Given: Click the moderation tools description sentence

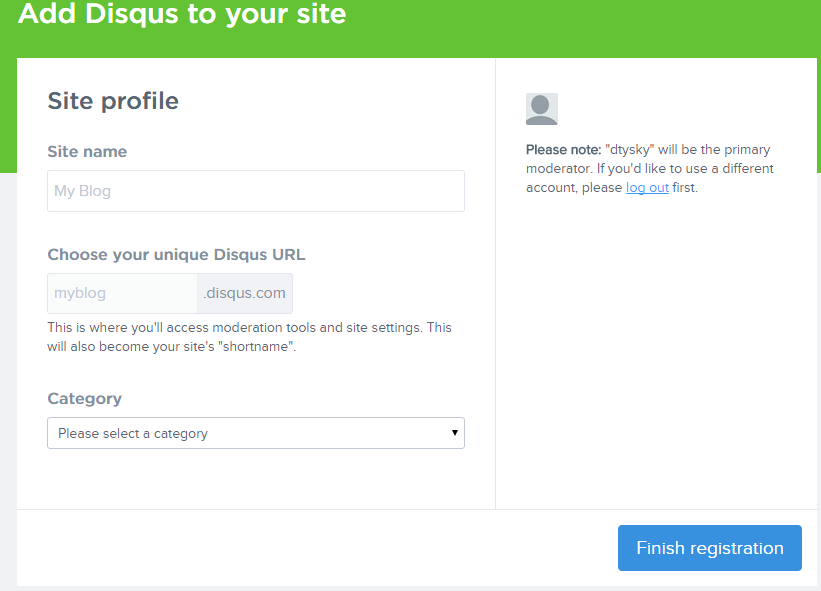Looking at the screenshot, I should click(x=235, y=328).
